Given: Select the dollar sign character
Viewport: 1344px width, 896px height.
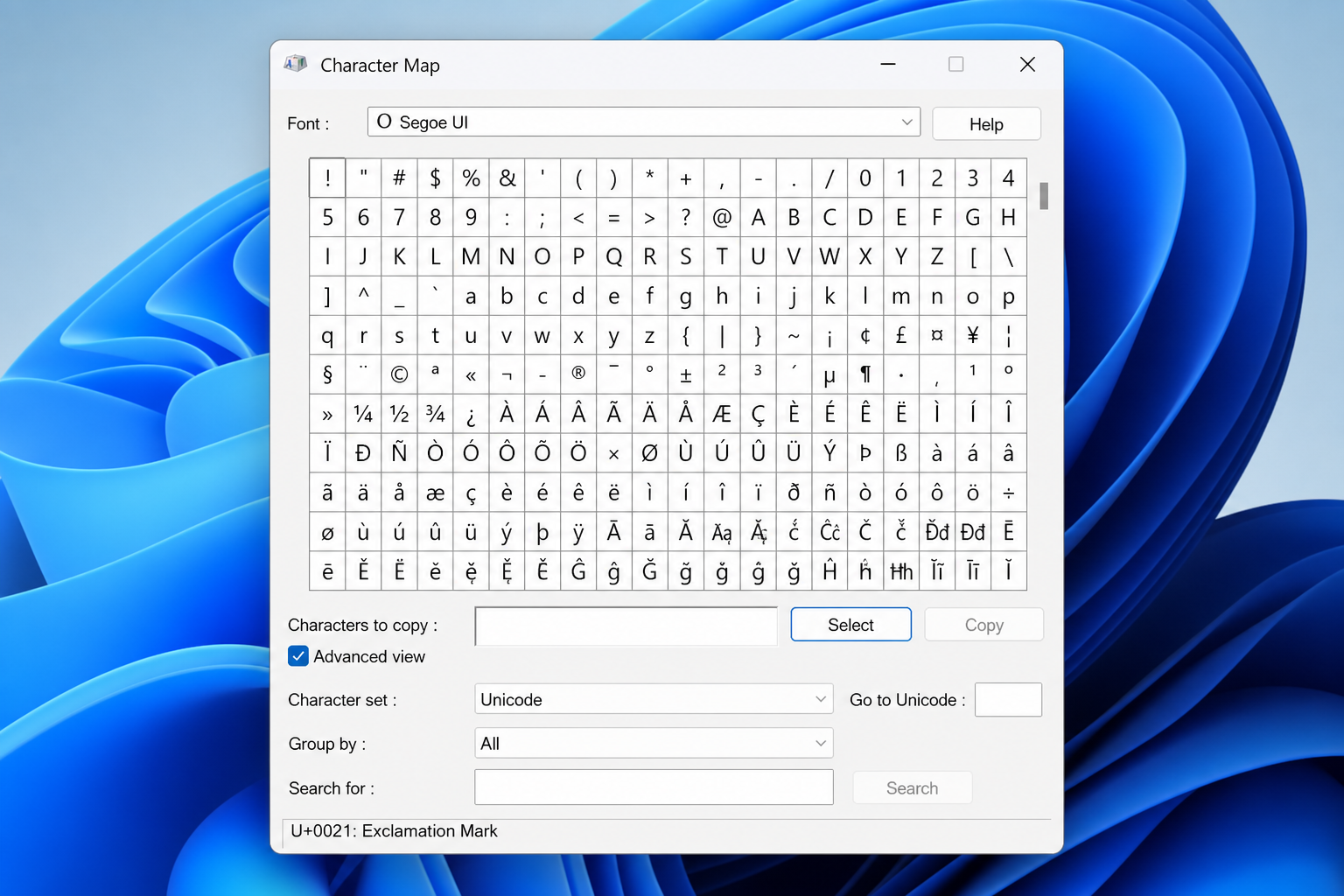Looking at the screenshot, I should pyautogui.click(x=435, y=178).
